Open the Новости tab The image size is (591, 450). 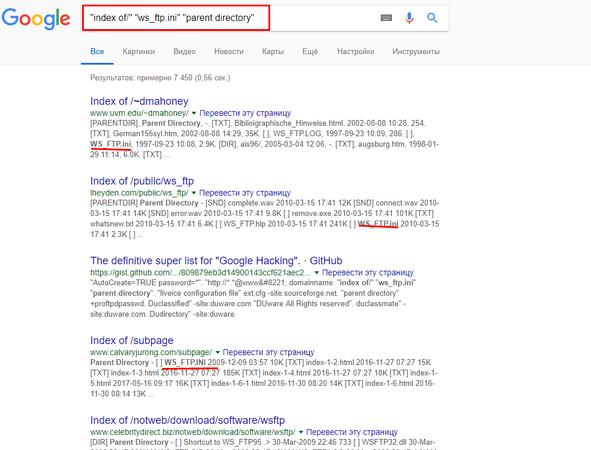point(229,52)
